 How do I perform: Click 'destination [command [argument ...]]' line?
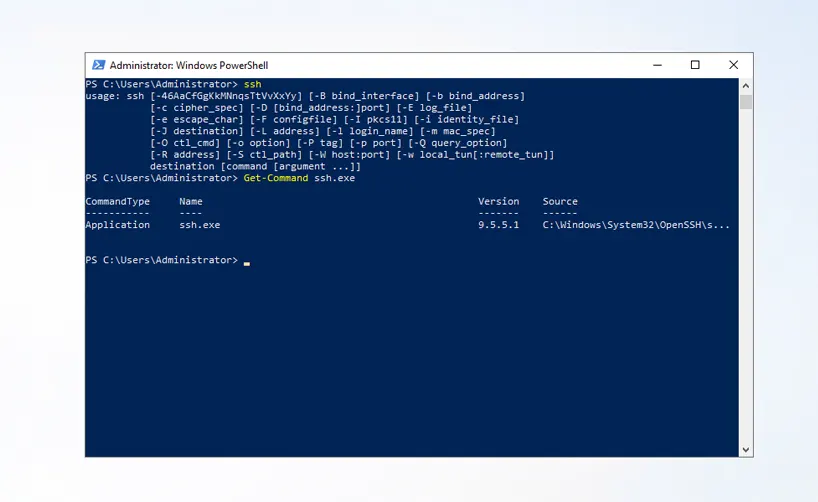point(255,166)
